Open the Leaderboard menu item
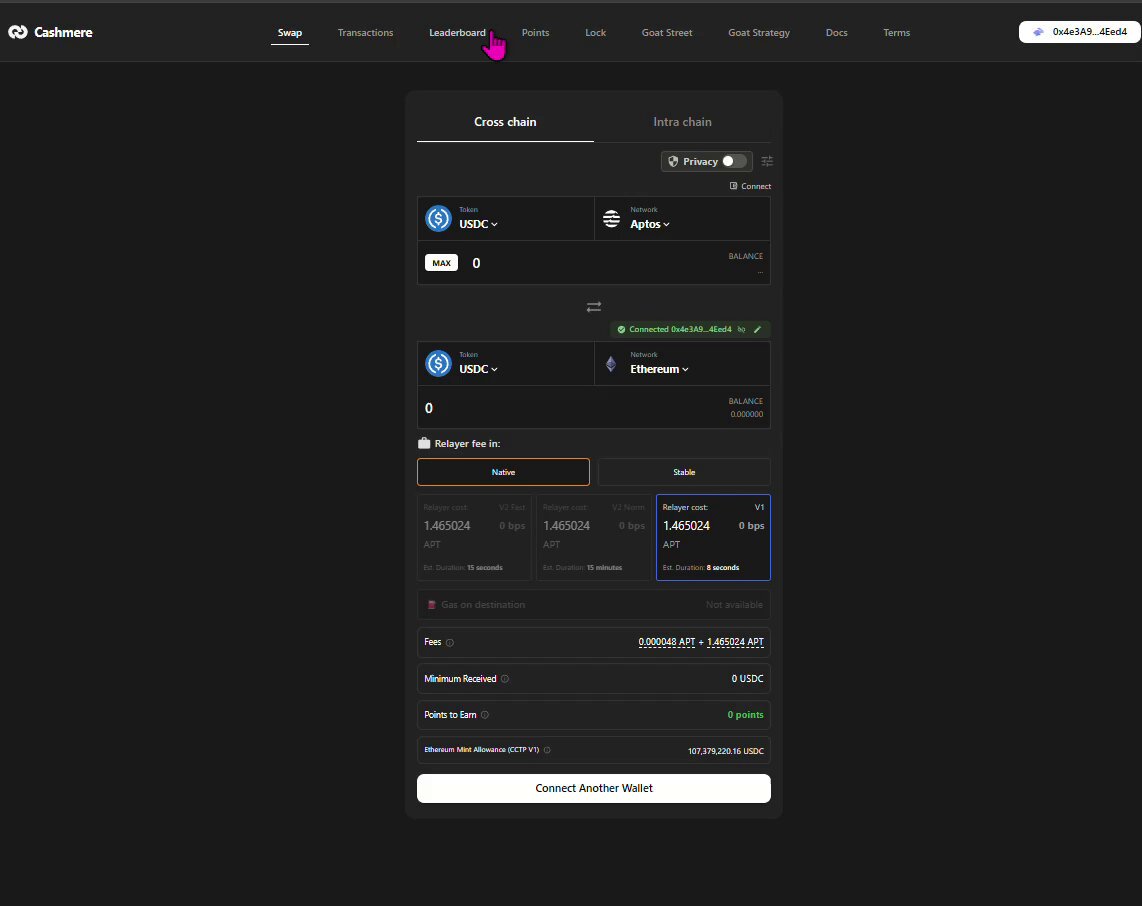Screen dimensions: 1142x906 tap(457, 33)
